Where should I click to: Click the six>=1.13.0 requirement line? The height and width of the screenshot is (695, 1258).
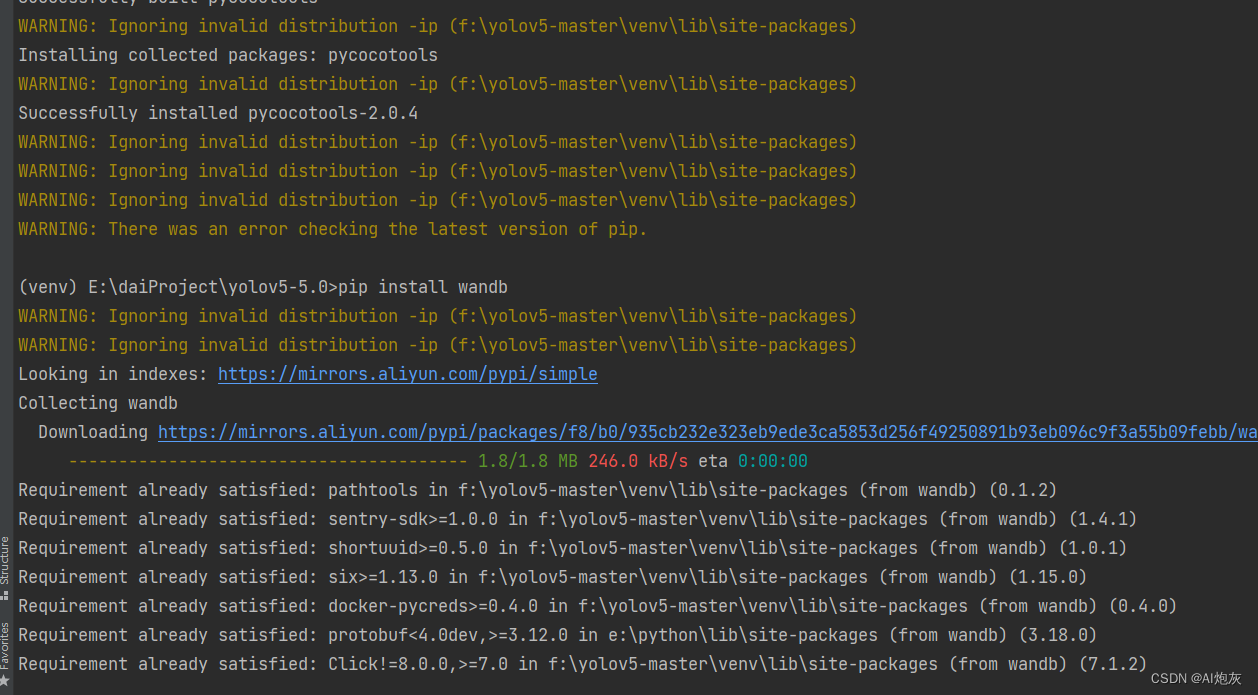point(553,577)
